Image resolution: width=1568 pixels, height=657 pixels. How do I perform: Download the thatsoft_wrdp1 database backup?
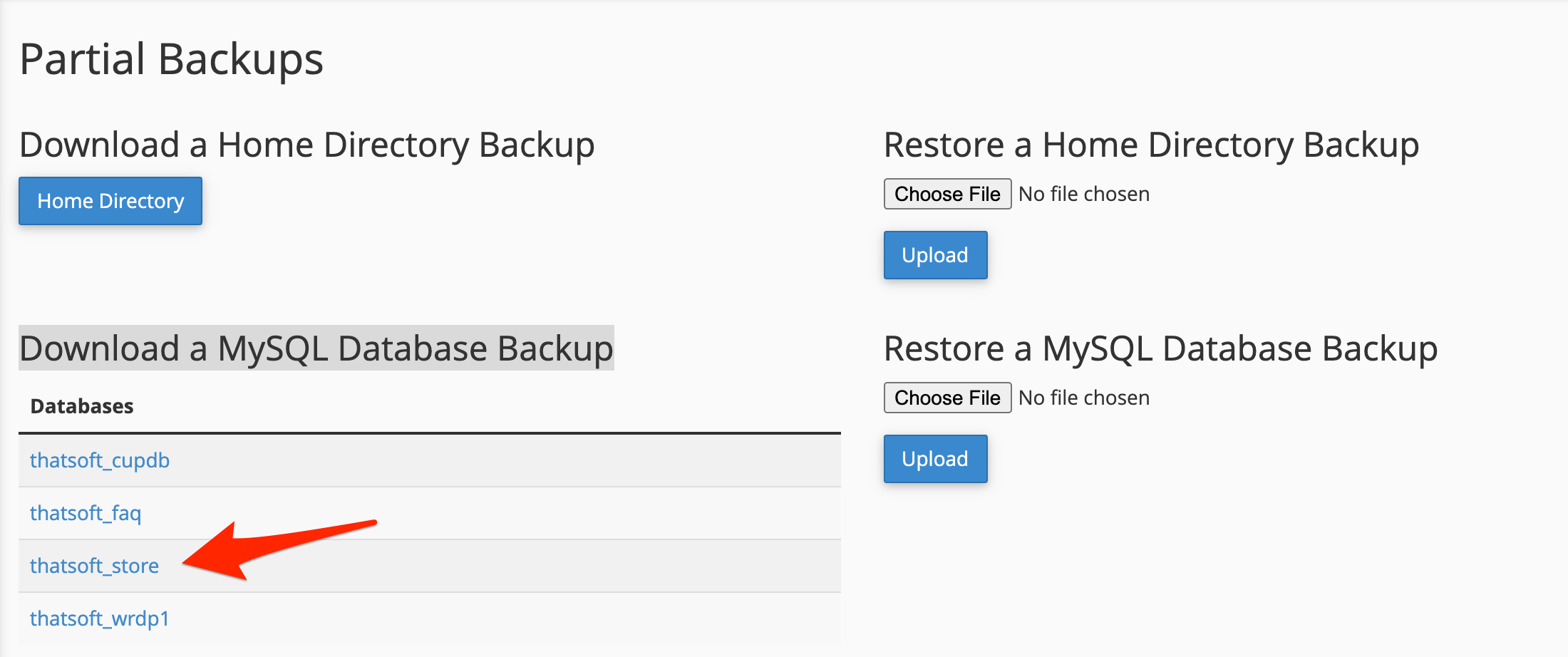[100, 619]
